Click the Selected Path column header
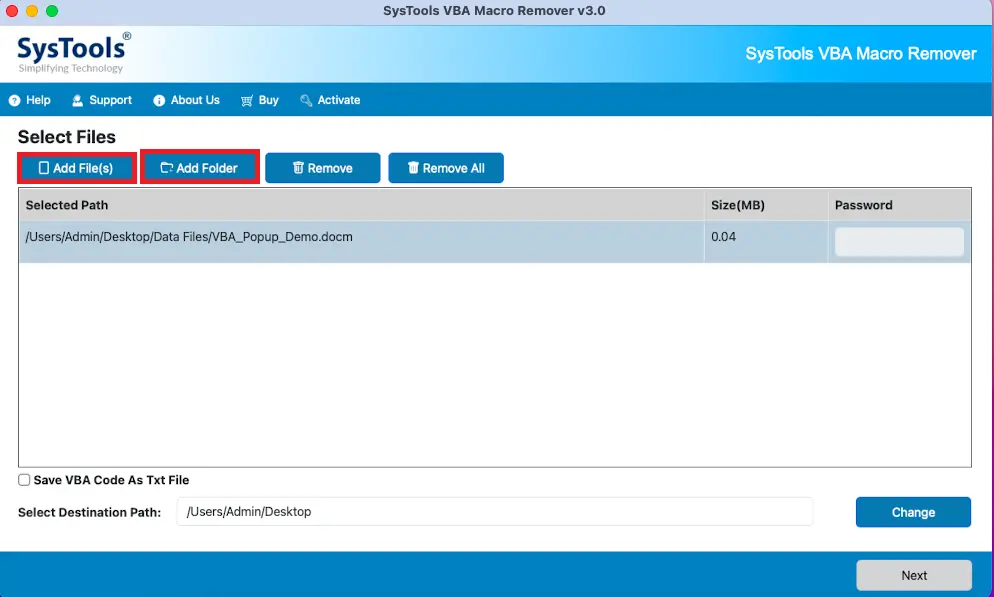Image resolution: width=994 pixels, height=597 pixels. click(361, 205)
